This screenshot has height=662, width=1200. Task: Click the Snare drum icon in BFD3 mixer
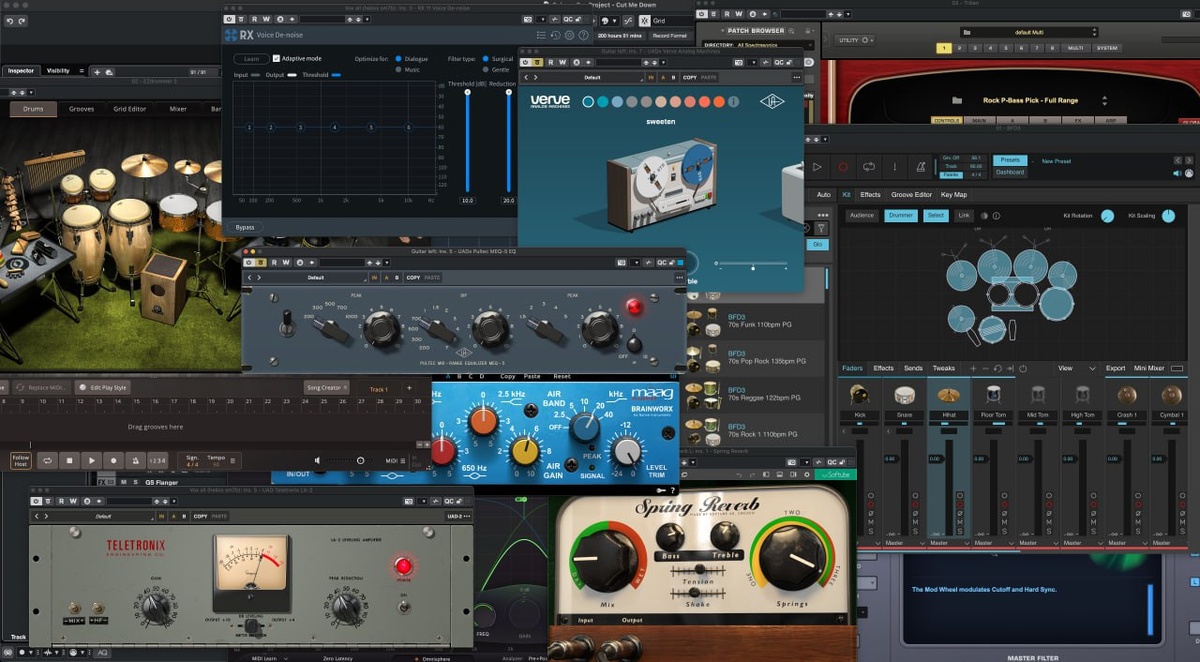coord(904,395)
